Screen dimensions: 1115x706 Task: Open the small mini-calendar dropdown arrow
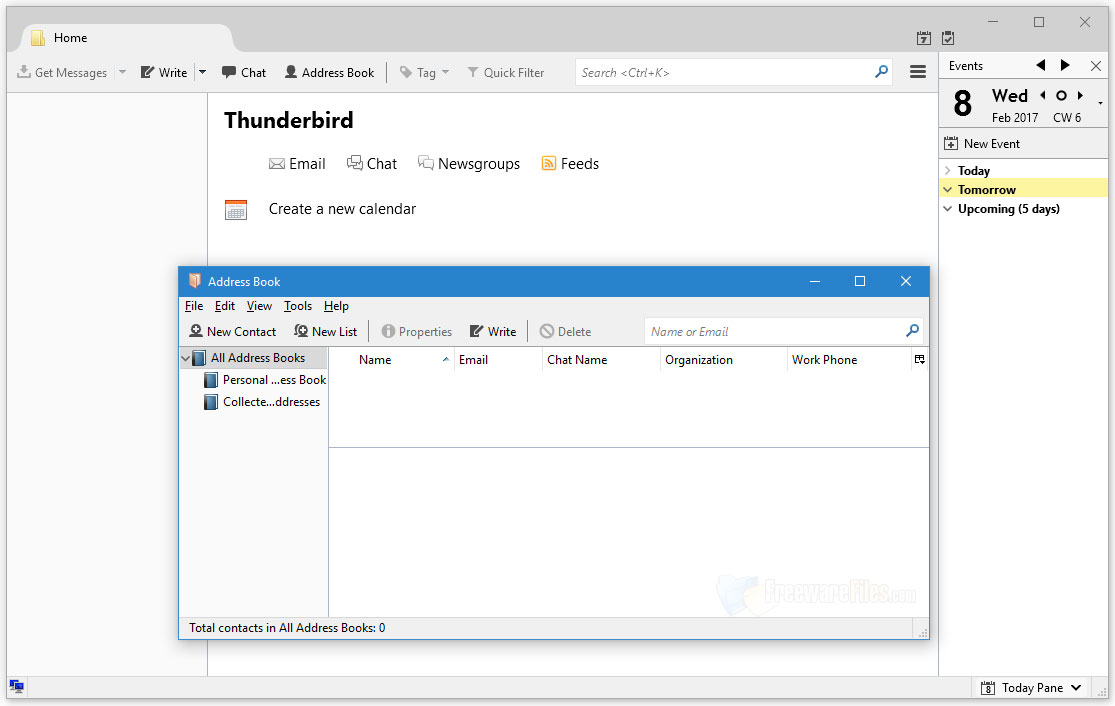click(1100, 104)
